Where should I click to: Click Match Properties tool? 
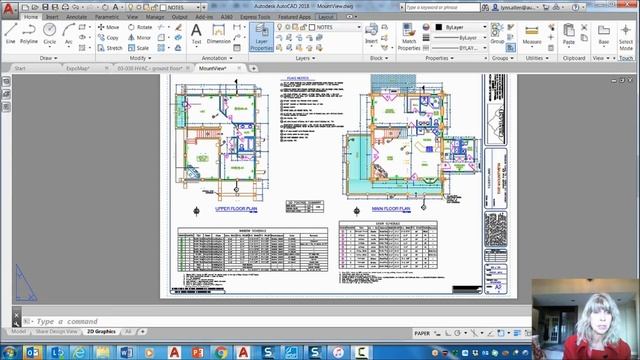click(409, 37)
